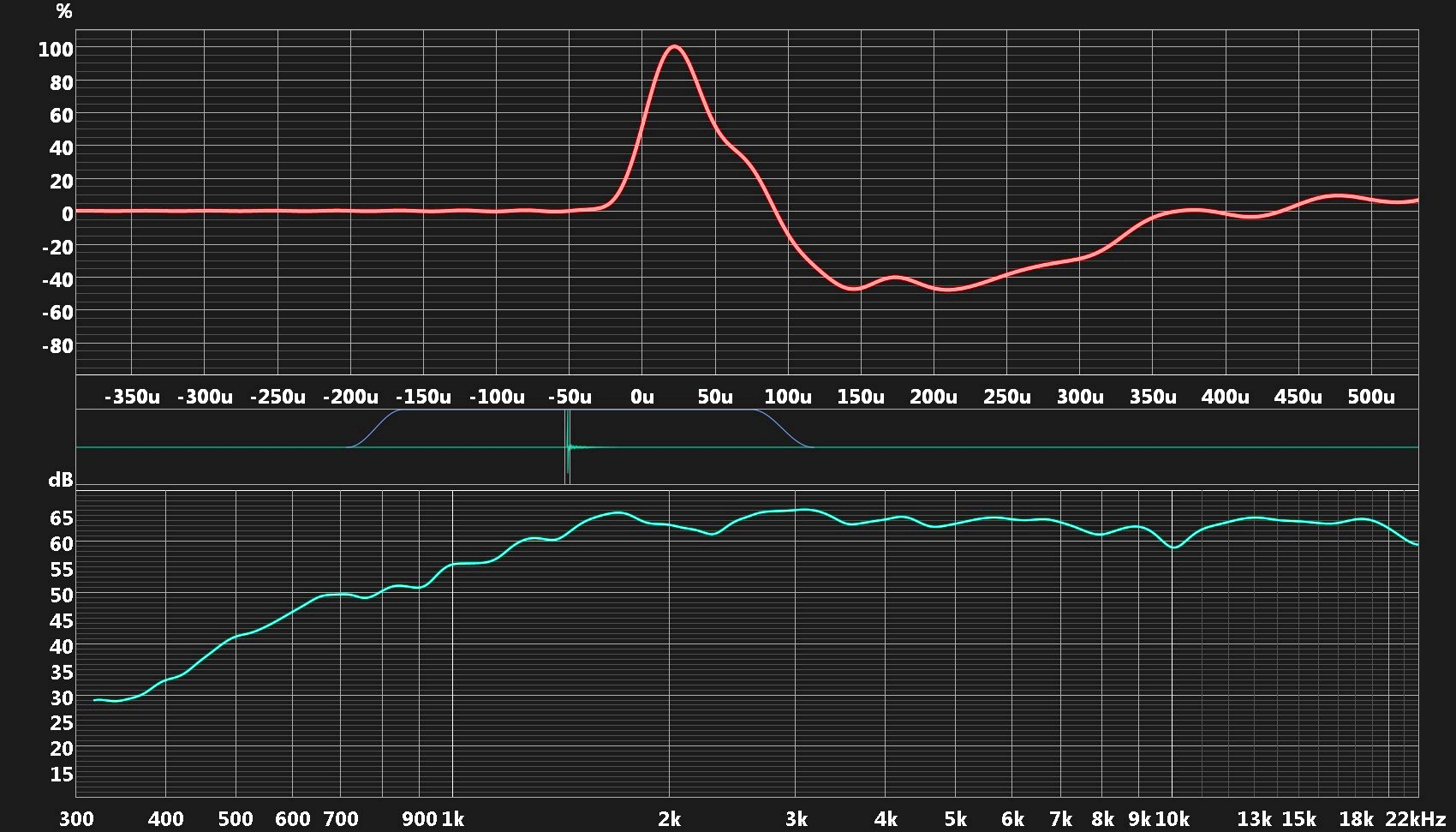Click the '35' value on the dB axis

[62, 673]
